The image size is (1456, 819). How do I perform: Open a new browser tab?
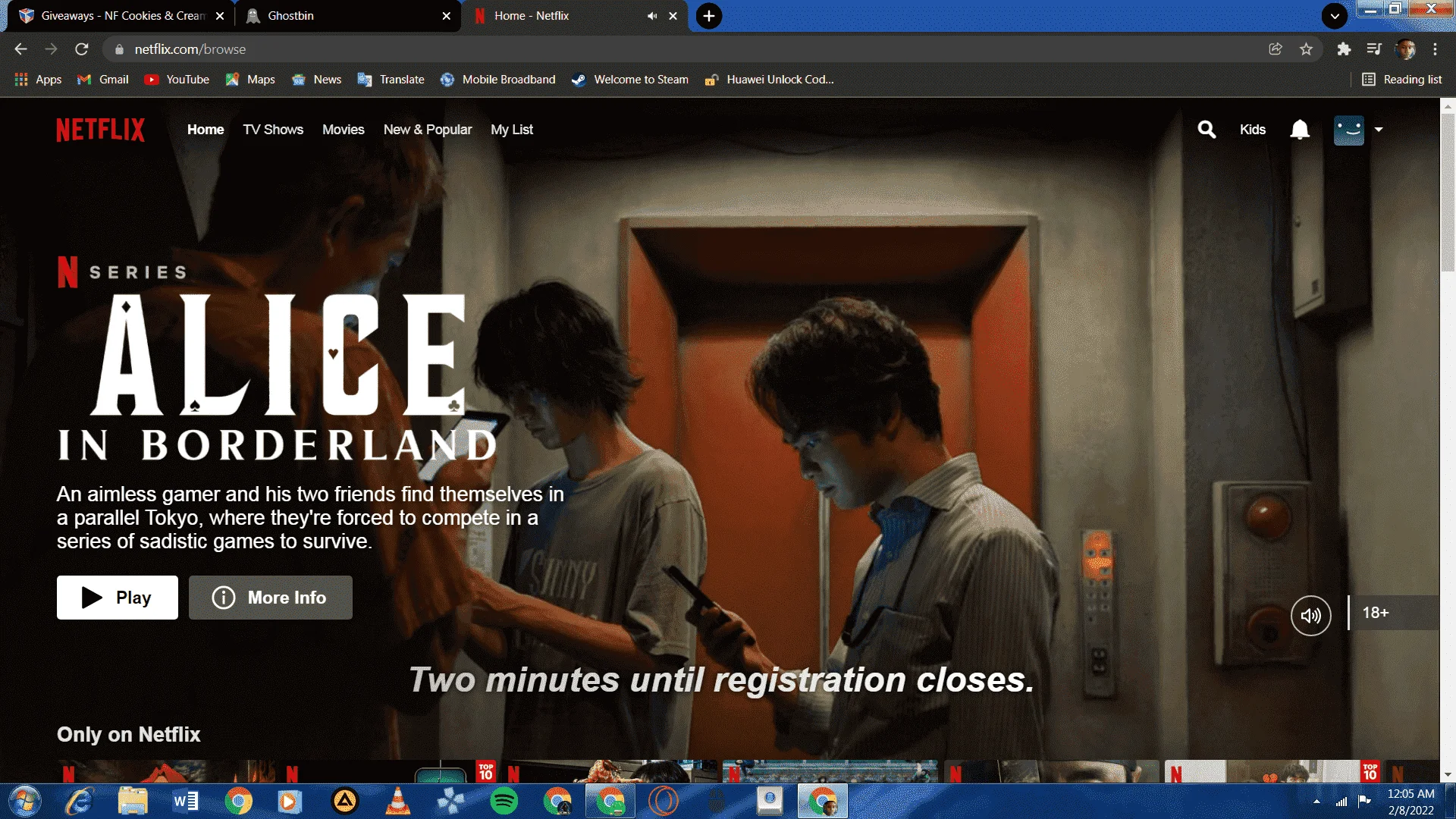(x=708, y=16)
